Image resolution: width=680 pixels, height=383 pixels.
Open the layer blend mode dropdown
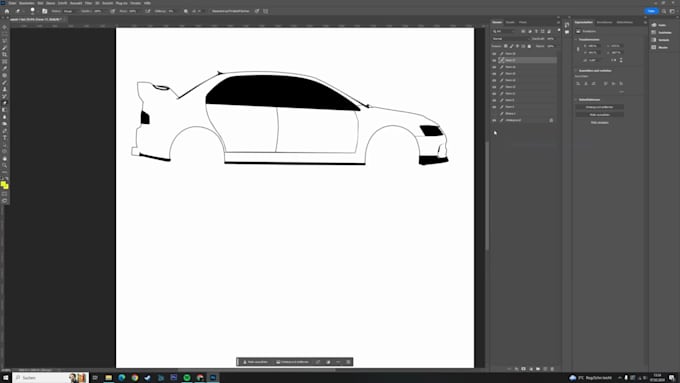pyautogui.click(x=510, y=39)
